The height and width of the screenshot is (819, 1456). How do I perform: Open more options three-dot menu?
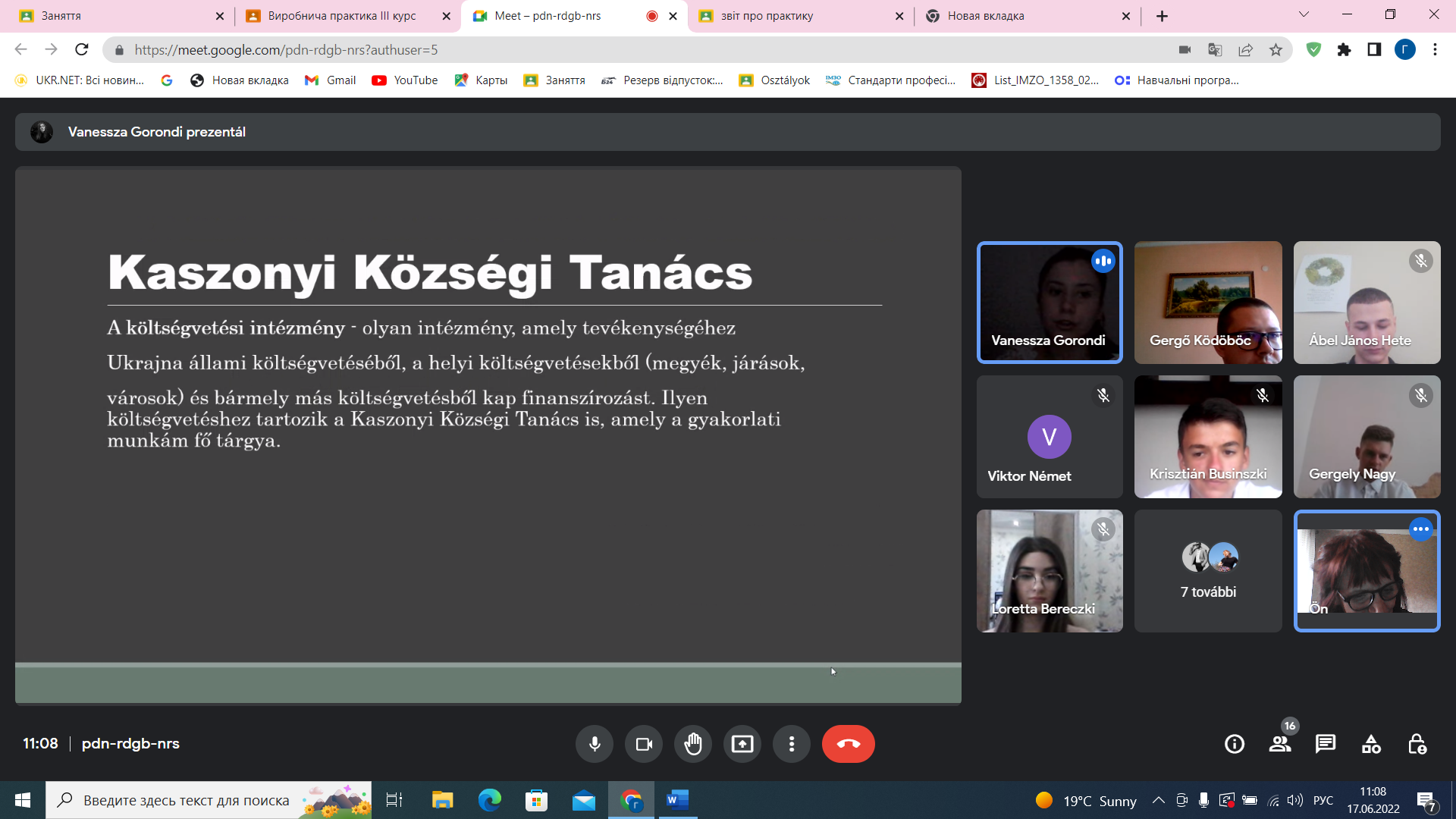[x=791, y=744]
